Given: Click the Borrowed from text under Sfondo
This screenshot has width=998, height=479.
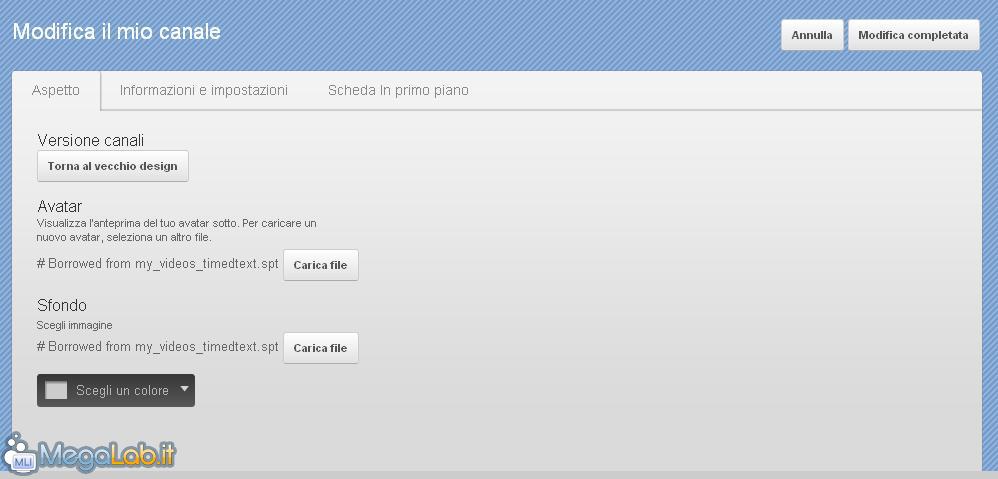Looking at the screenshot, I should pos(158,347).
